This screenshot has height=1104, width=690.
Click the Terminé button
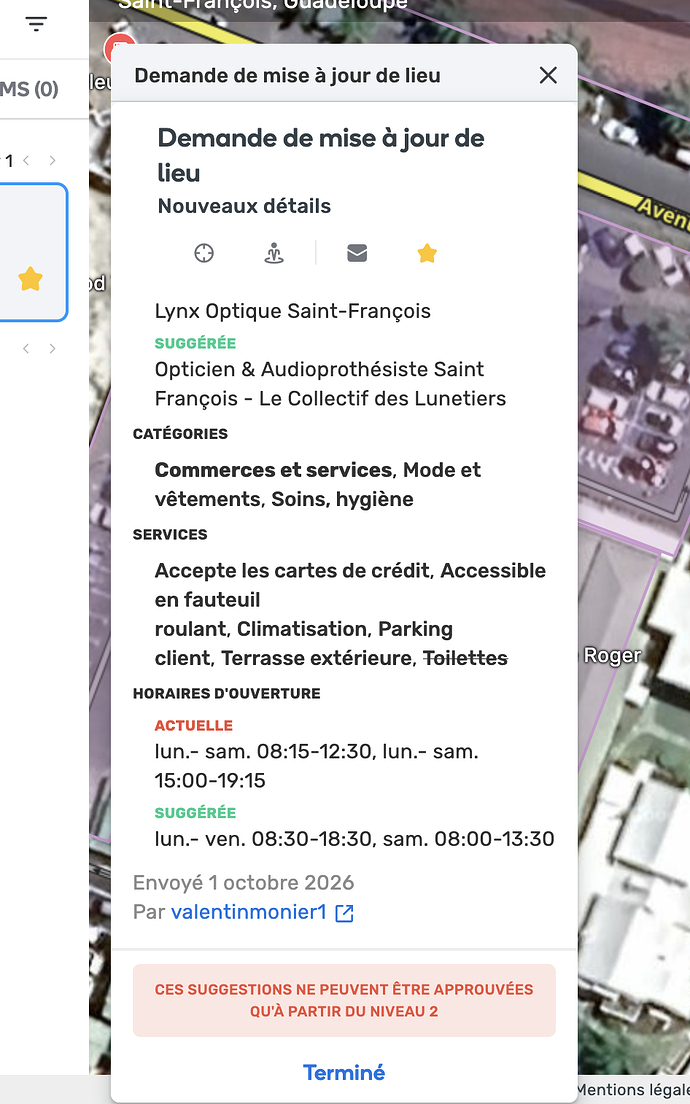[x=344, y=1072]
